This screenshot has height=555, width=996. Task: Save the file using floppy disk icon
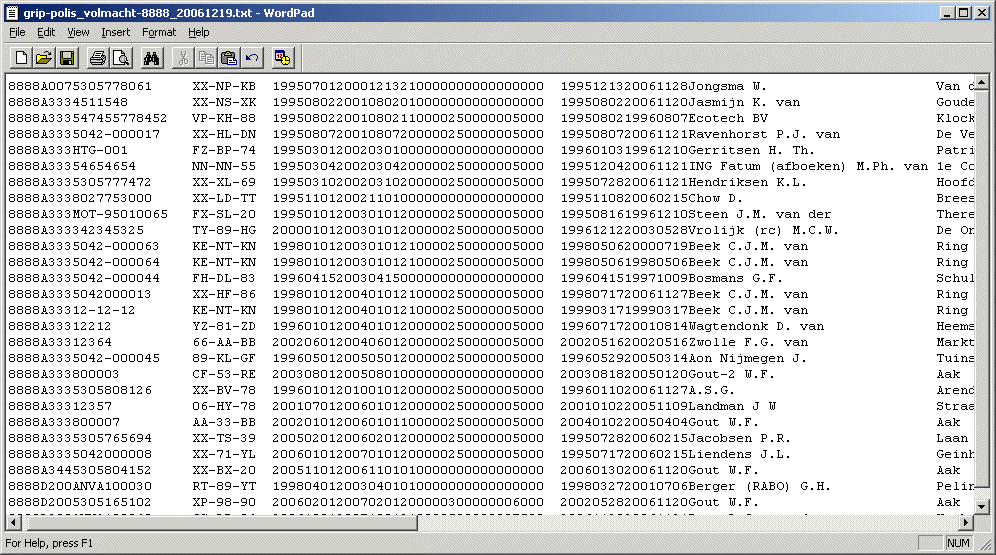click(x=67, y=58)
